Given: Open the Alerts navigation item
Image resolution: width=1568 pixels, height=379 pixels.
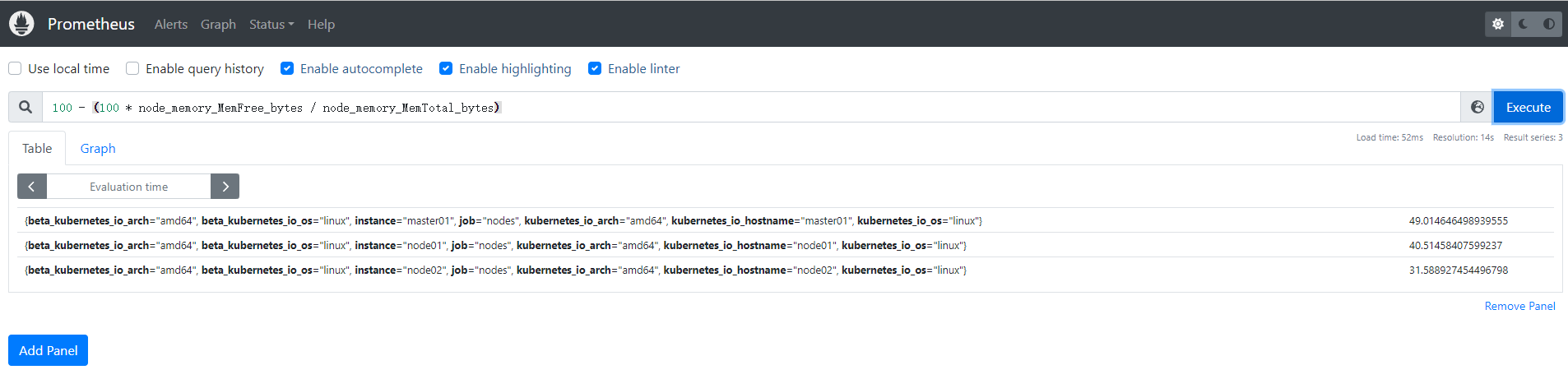Looking at the screenshot, I should [170, 25].
